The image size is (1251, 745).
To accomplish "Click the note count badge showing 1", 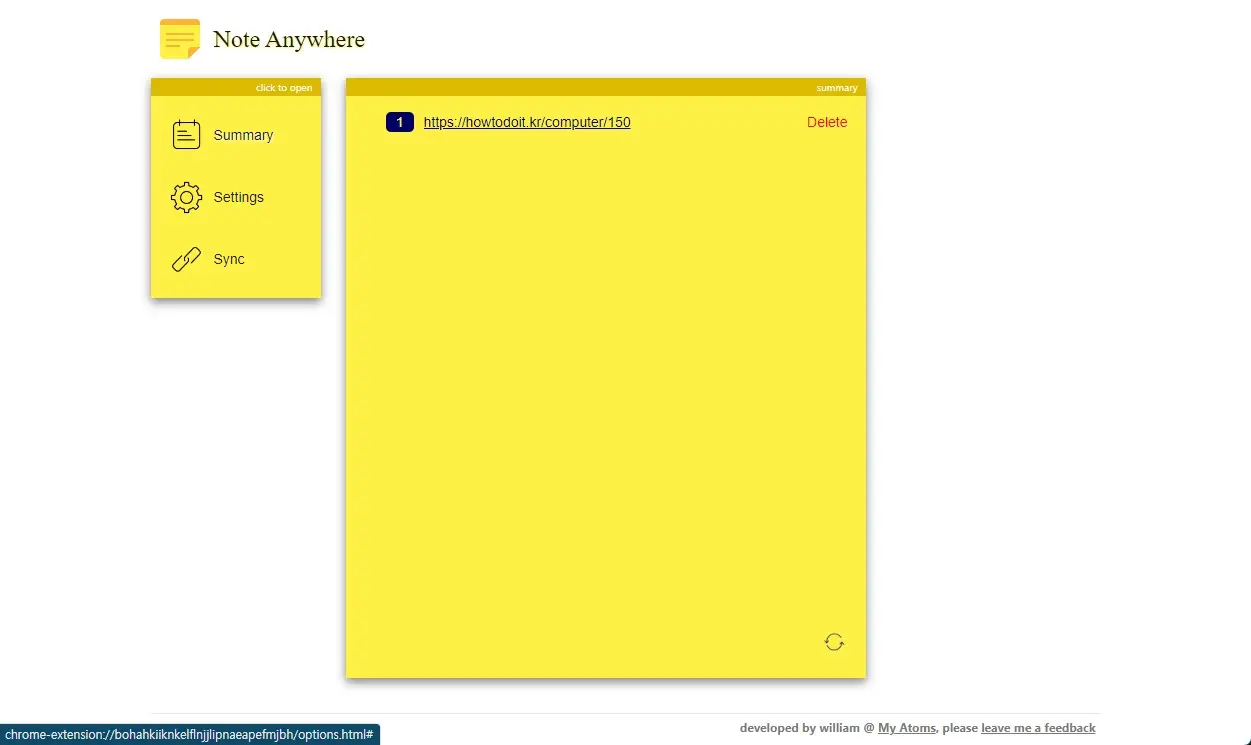I will (400, 122).
